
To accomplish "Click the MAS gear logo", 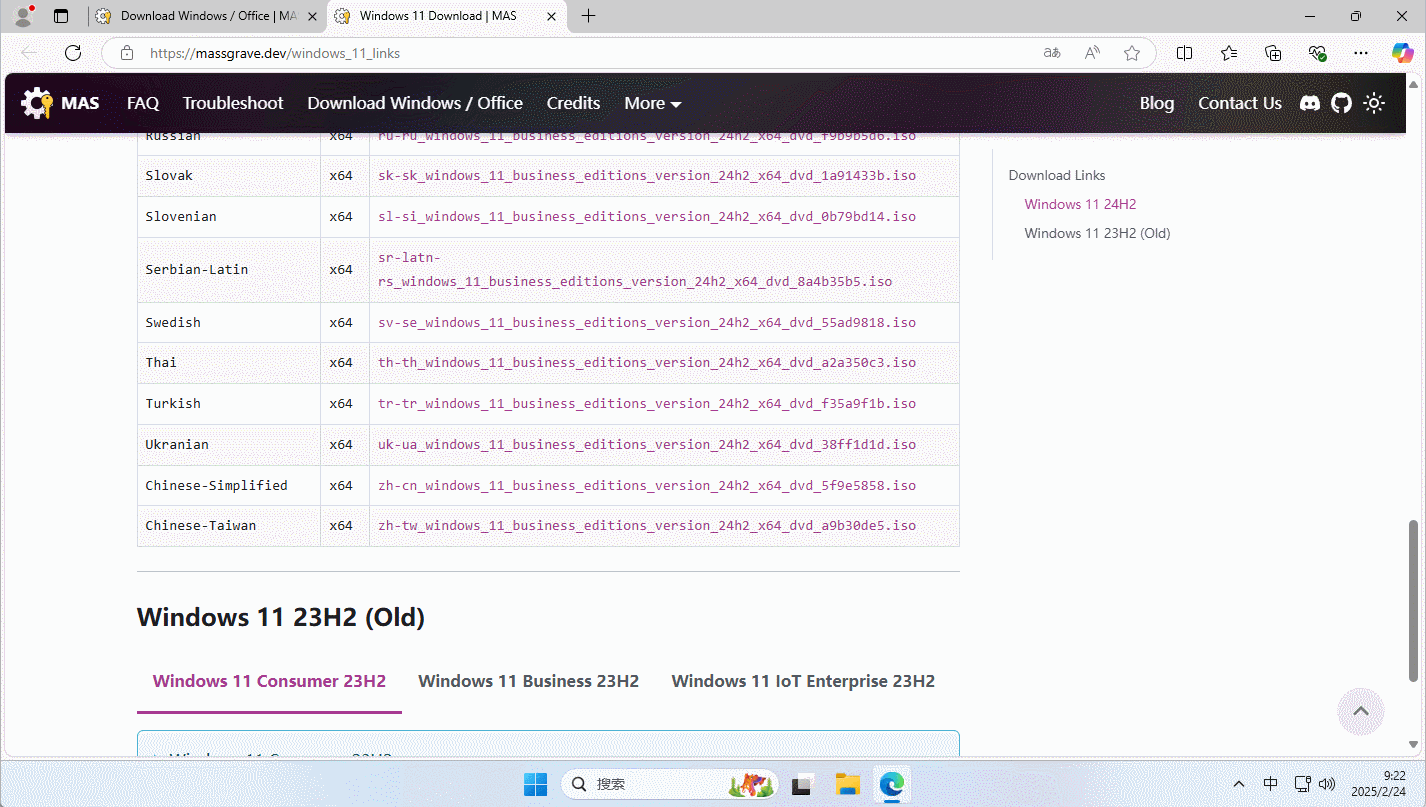I will point(38,103).
